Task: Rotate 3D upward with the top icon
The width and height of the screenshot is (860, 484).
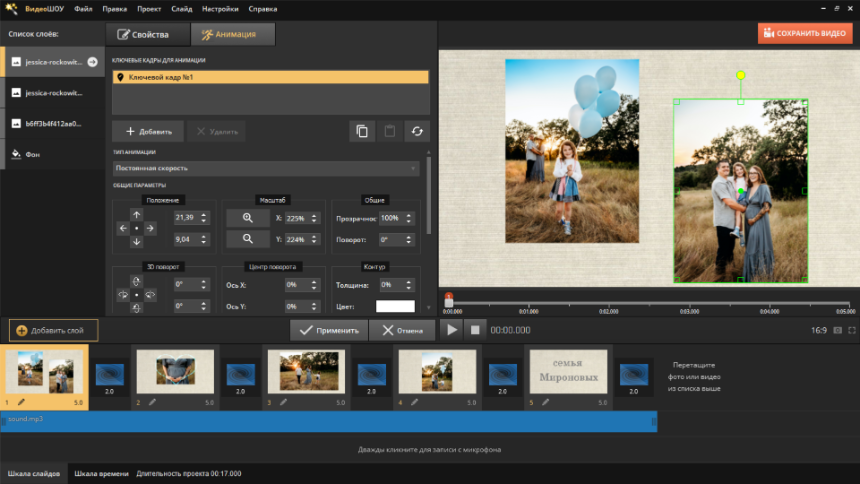Action: click(x=137, y=282)
